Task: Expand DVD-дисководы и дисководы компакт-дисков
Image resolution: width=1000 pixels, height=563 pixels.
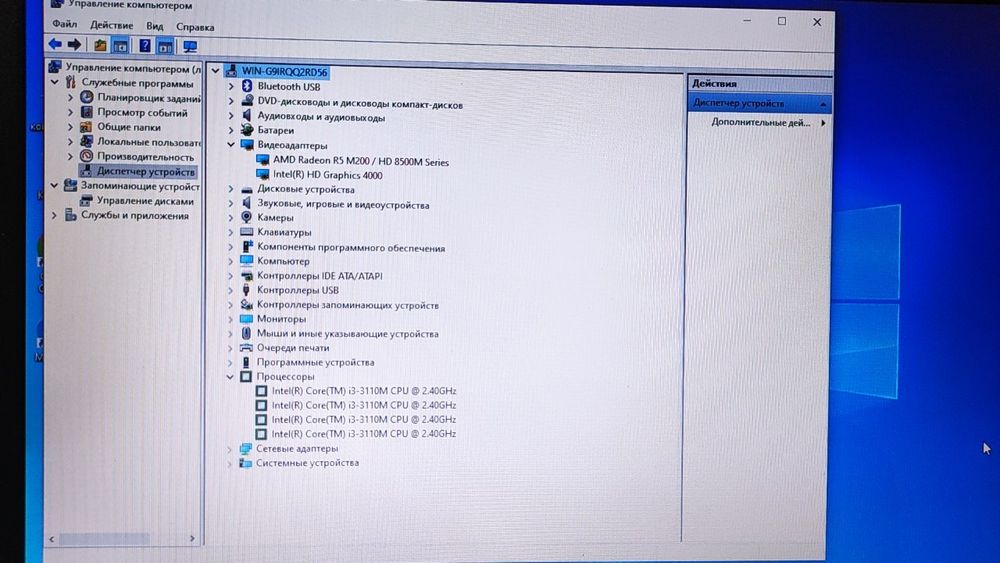Action: (232, 101)
